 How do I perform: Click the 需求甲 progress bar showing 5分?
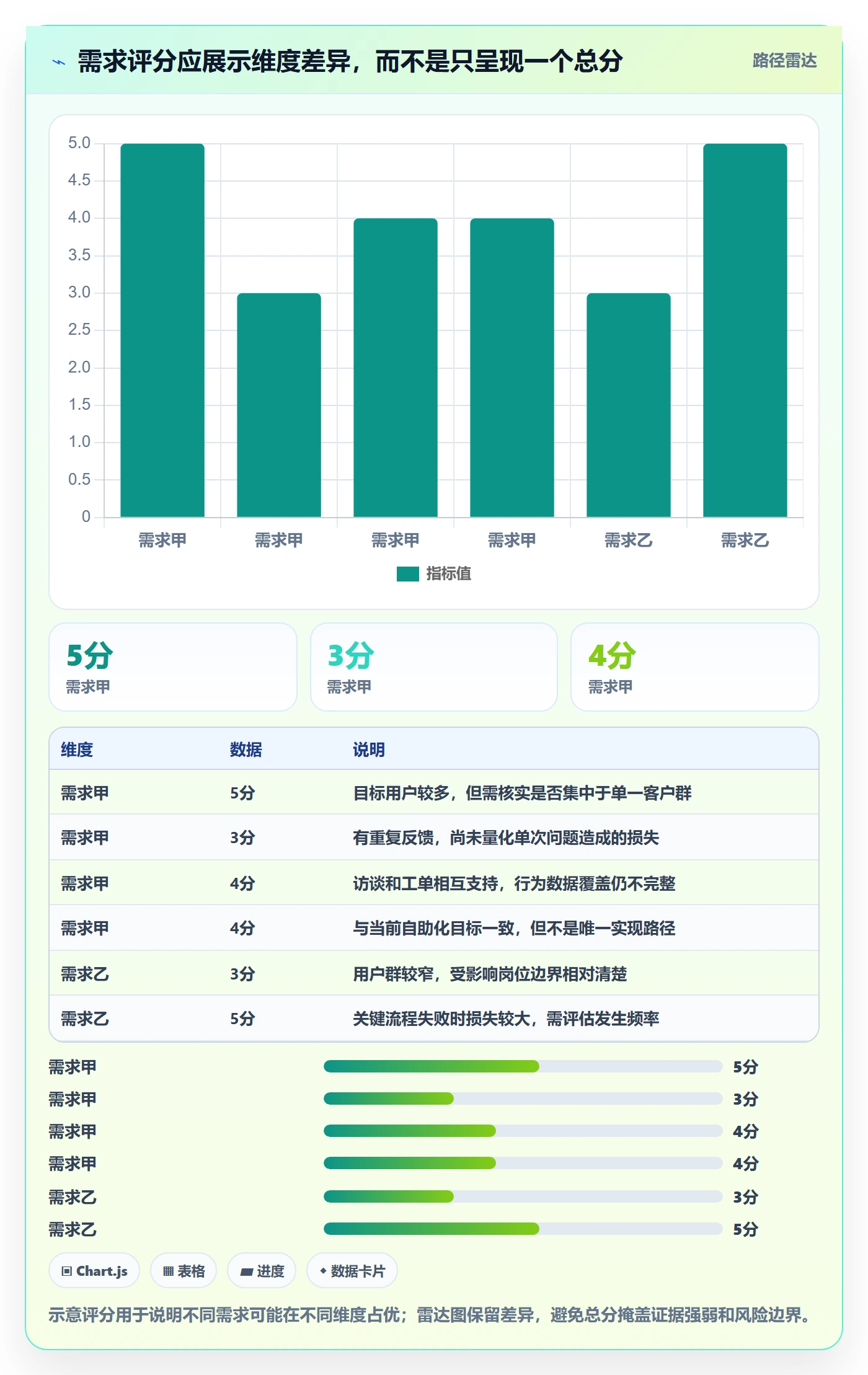pyautogui.click(x=523, y=1066)
